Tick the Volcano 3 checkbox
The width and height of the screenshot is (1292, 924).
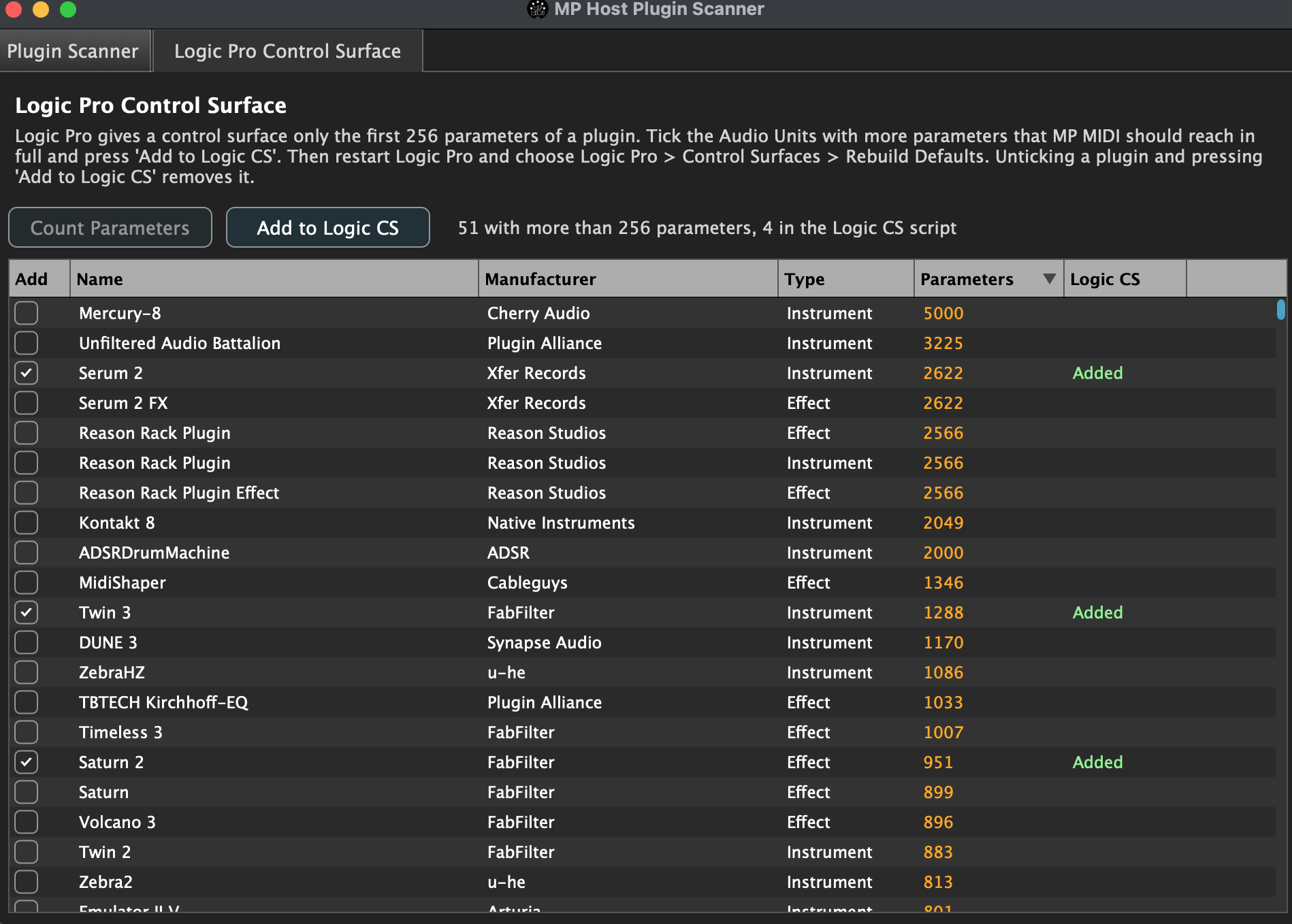tap(27, 822)
